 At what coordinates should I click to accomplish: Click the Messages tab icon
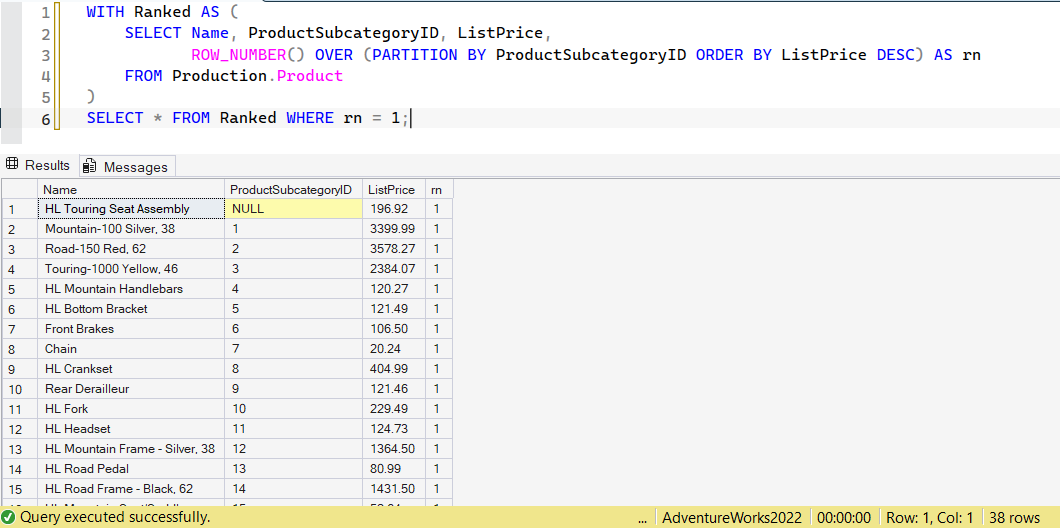[91, 166]
